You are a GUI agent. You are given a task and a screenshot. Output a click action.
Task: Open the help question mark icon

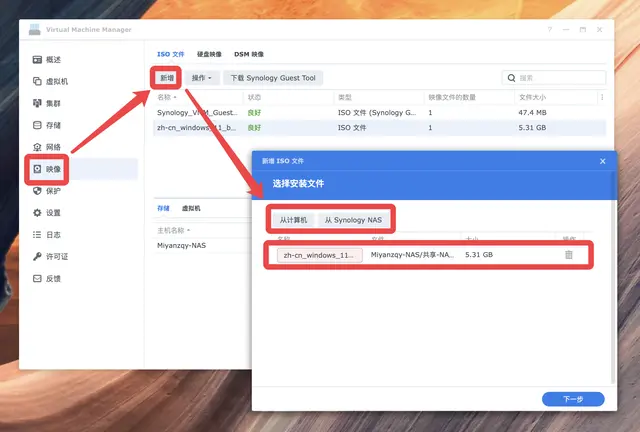point(550,29)
